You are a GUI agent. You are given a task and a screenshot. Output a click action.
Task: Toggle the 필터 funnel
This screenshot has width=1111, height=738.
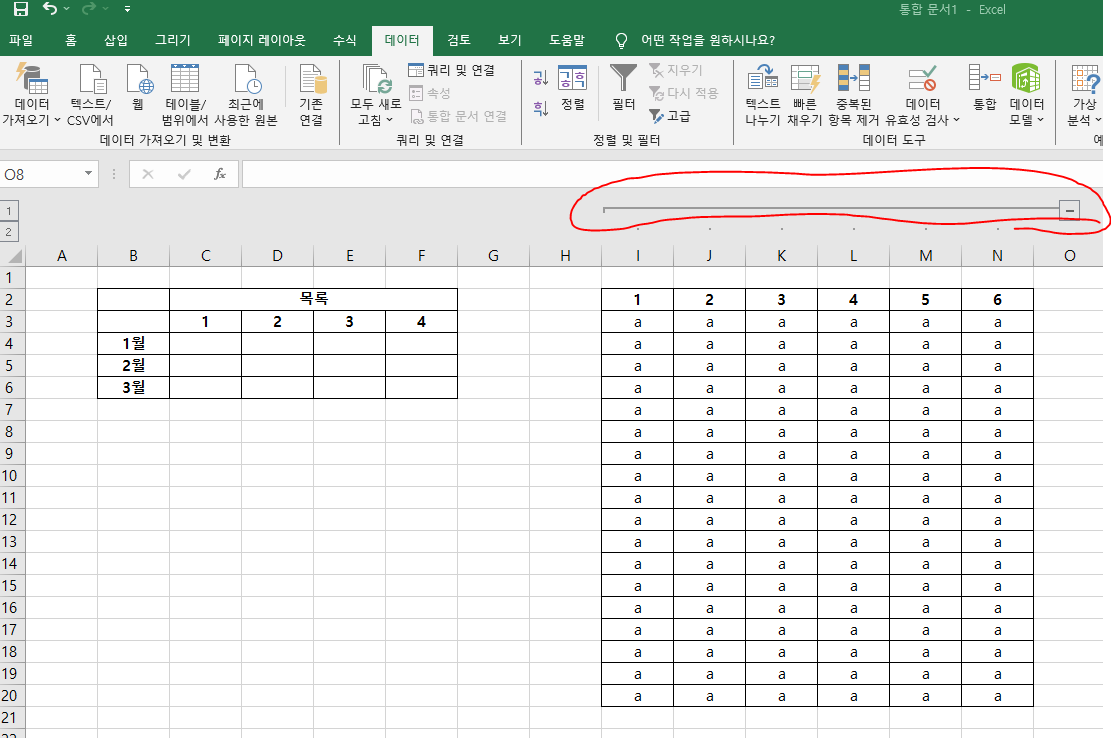tap(624, 88)
